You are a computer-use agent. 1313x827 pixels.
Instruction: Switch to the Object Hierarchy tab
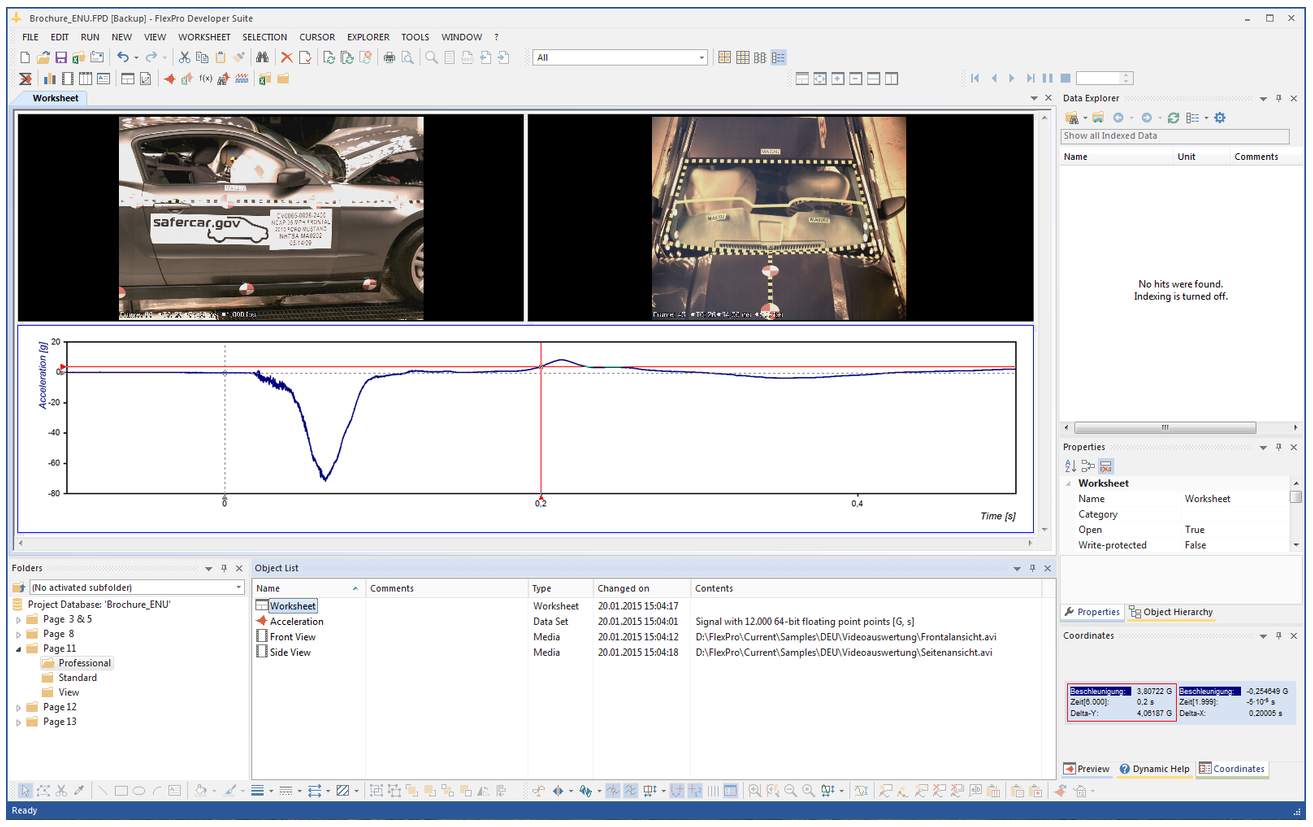1170,612
